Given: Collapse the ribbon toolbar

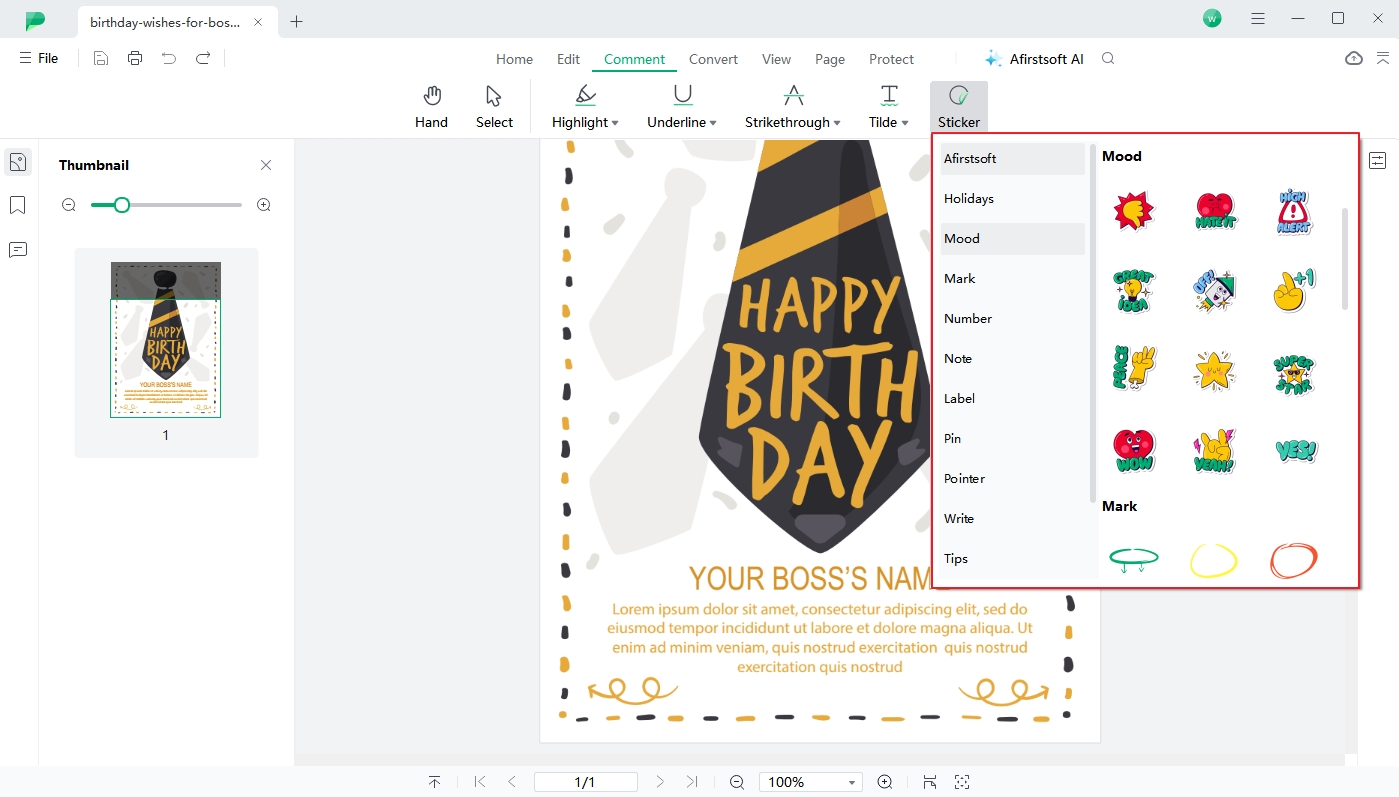Looking at the screenshot, I should pyautogui.click(x=1383, y=59).
